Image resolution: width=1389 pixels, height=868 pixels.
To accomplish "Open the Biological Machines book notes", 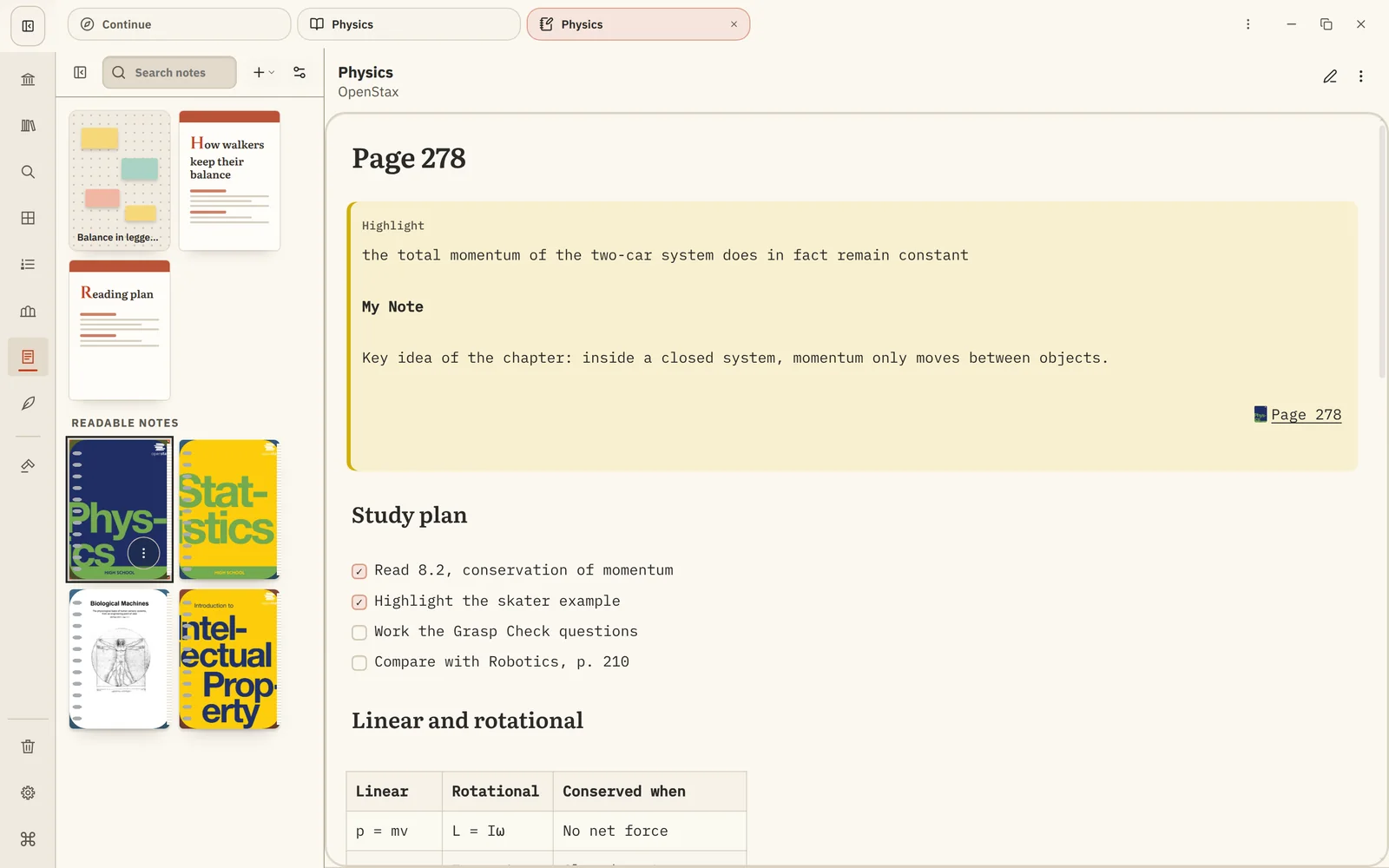I will [120, 660].
